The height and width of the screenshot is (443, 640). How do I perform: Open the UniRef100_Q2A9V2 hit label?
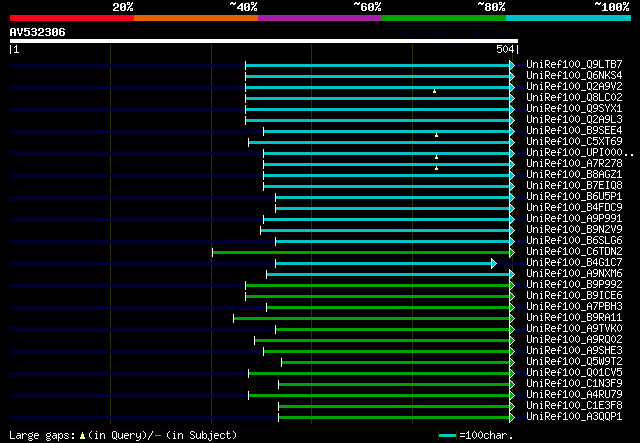coord(574,86)
